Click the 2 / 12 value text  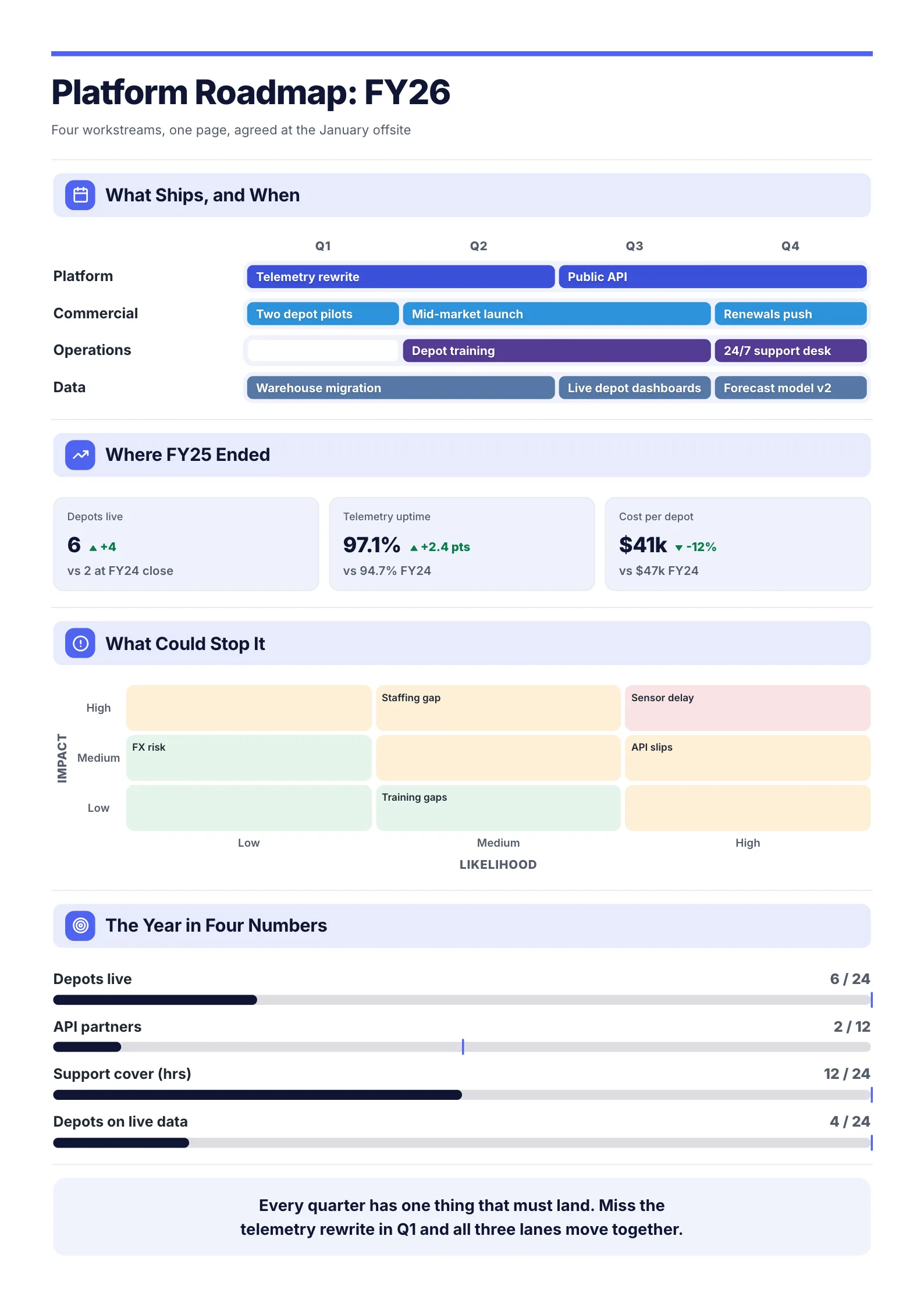(852, 1027)
